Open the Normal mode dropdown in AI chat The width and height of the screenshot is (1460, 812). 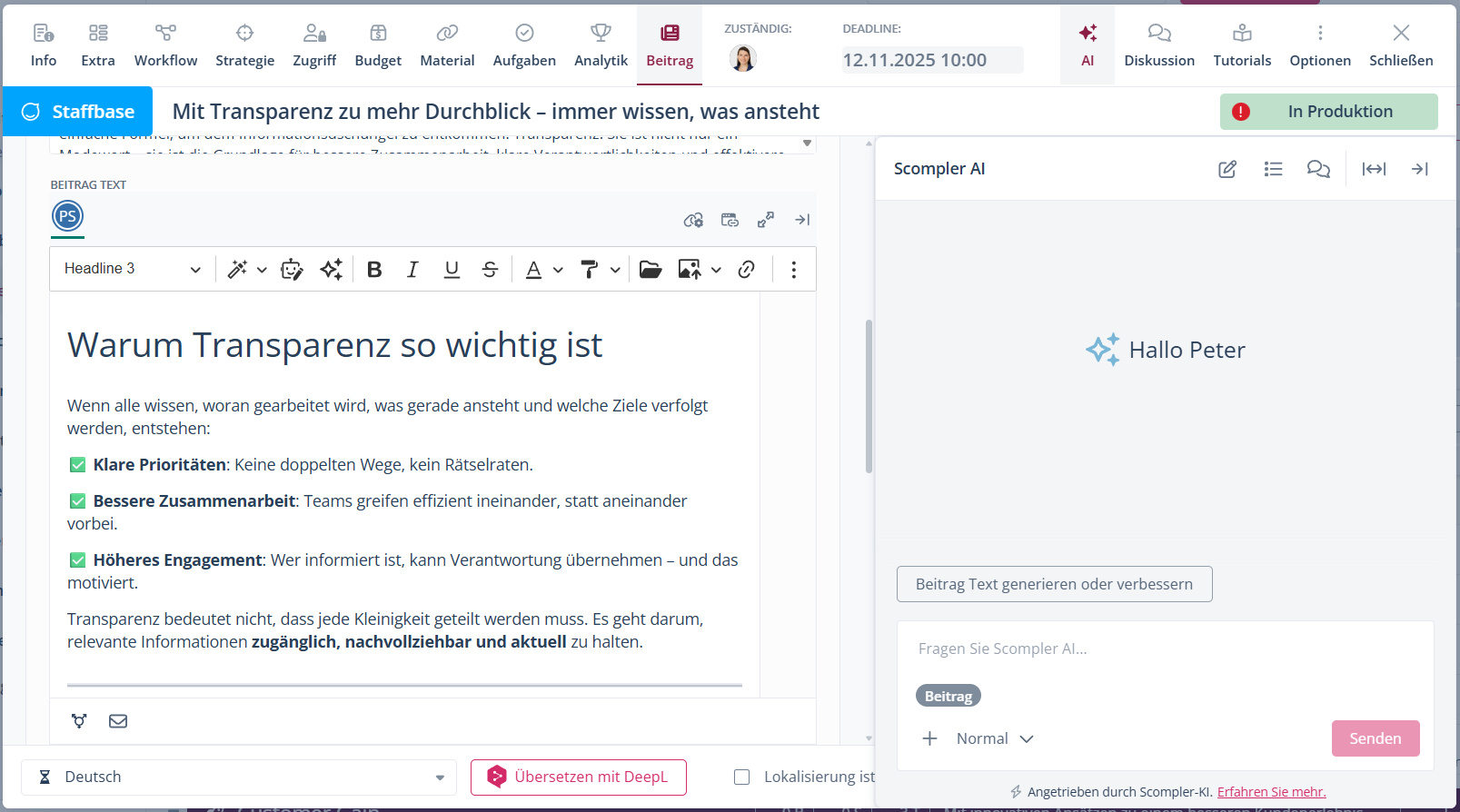click(994, 739)
